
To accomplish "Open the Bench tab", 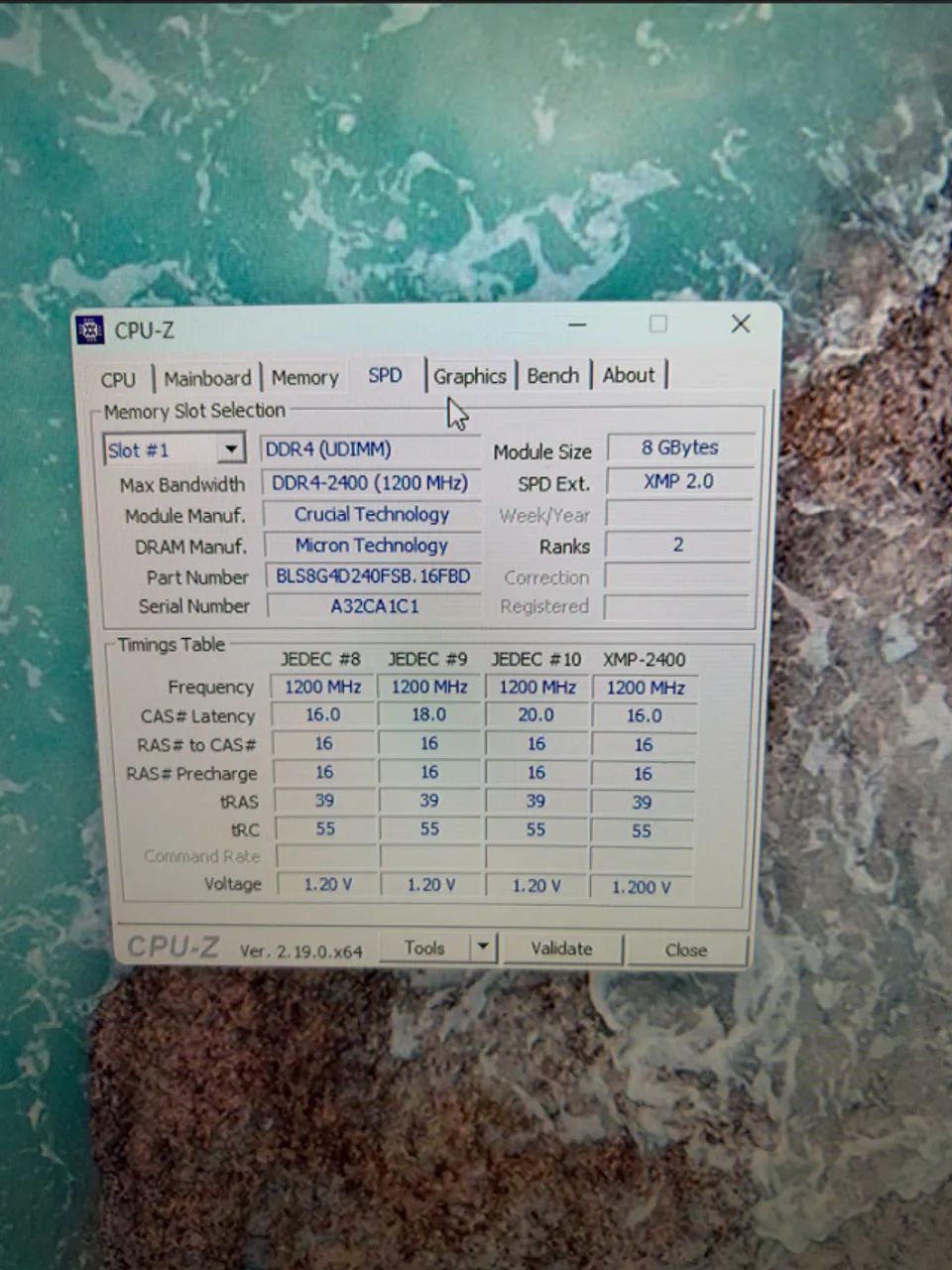I will (552, 375).
